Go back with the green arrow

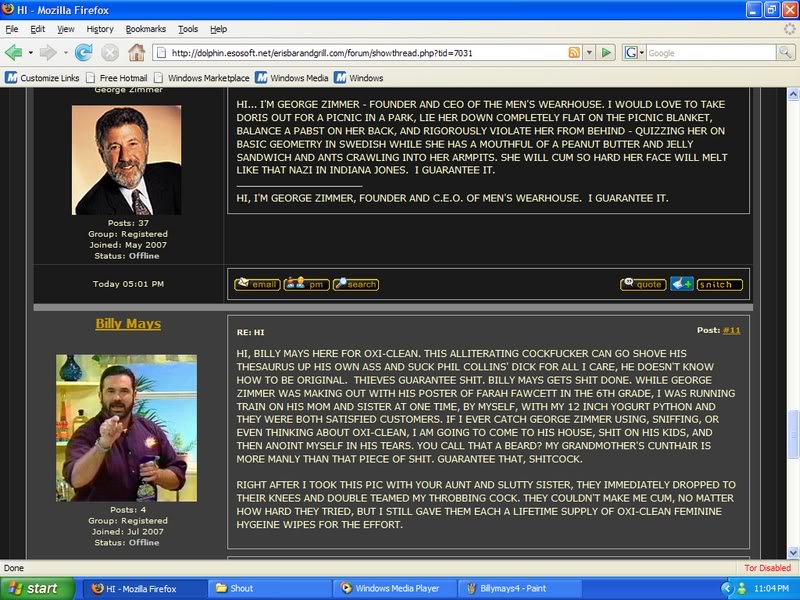(x=14, y=53)
